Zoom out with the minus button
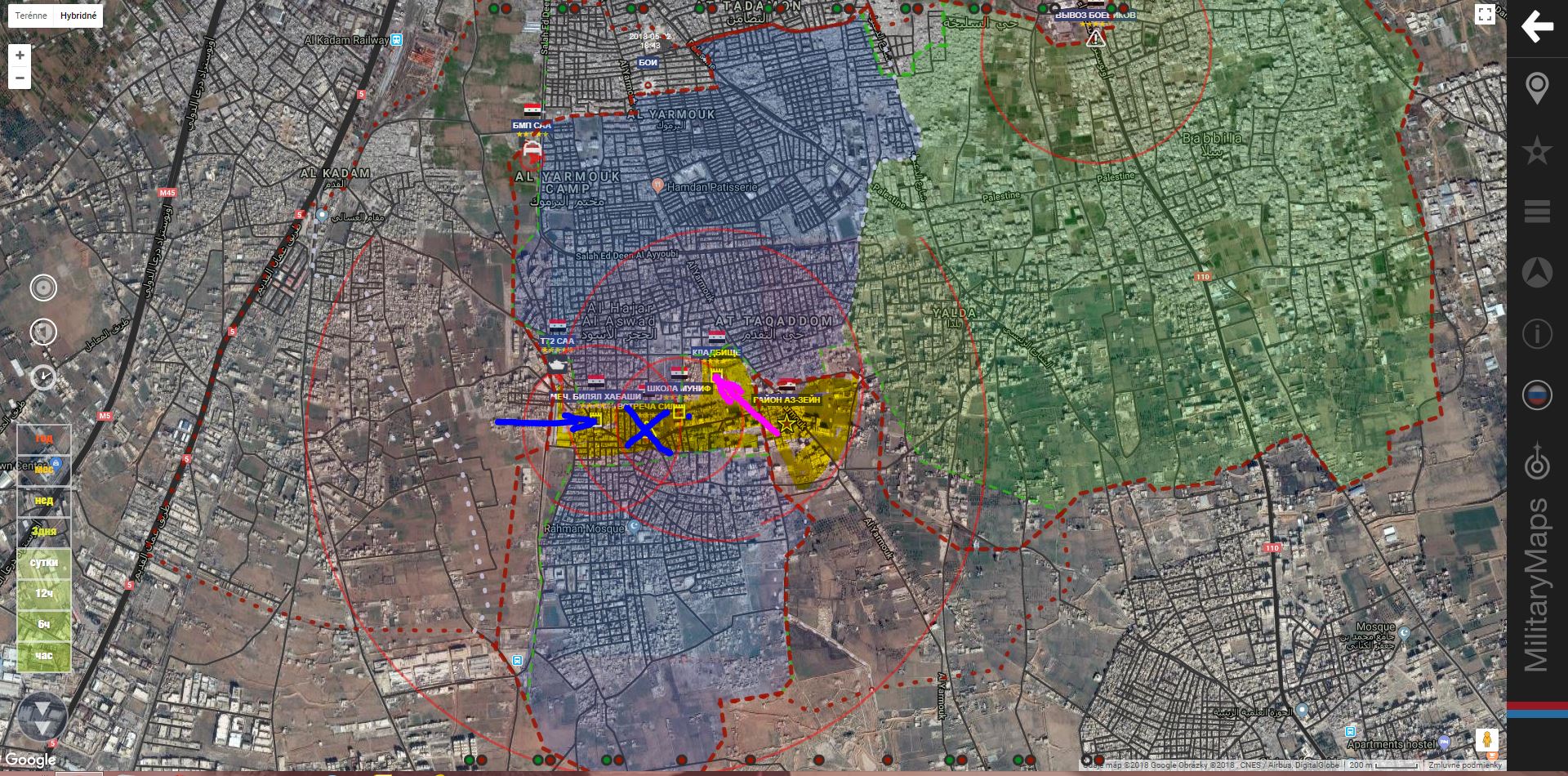Image resolution: width=1568 pixels, height=776 pixels. (x=20, y=78)
